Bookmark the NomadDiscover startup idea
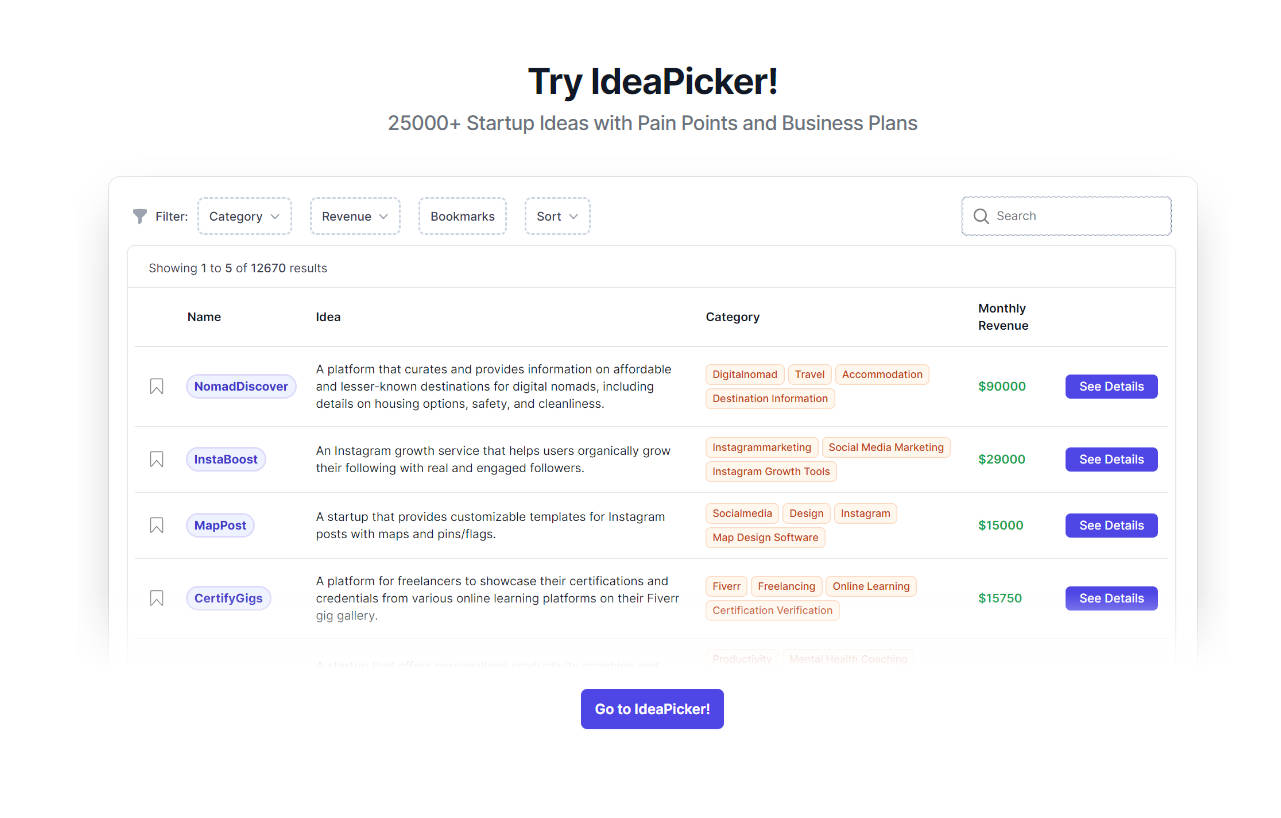The height and width of the screenshot is (818, 1281). (x=156, y=386)
